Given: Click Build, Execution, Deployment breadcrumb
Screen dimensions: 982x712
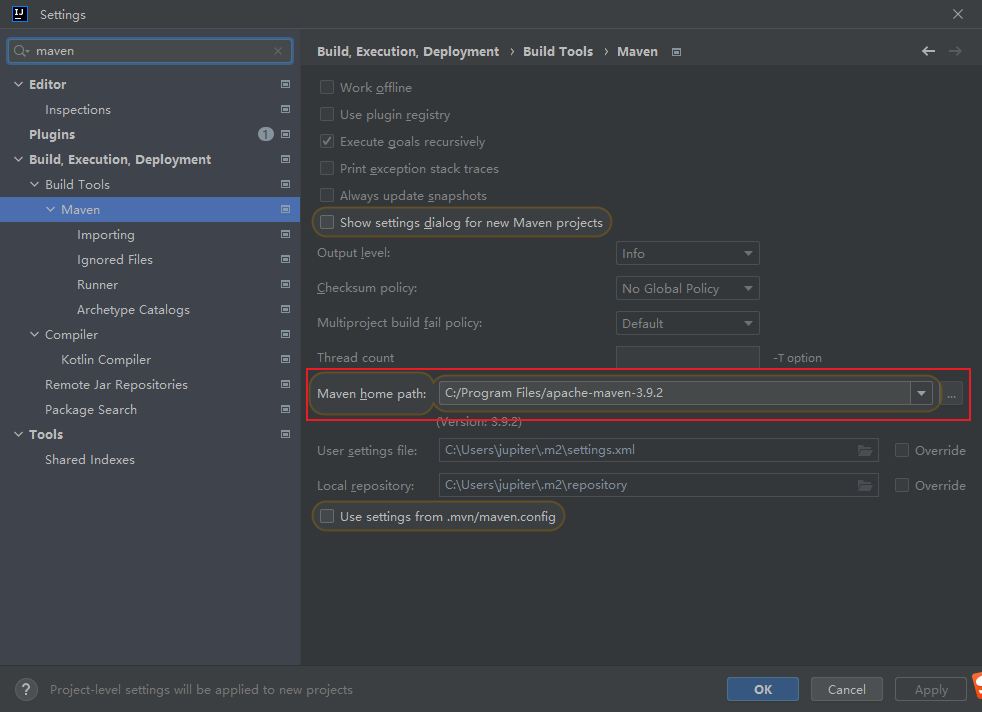Looking at the screenshot, I should click(408, 51).
